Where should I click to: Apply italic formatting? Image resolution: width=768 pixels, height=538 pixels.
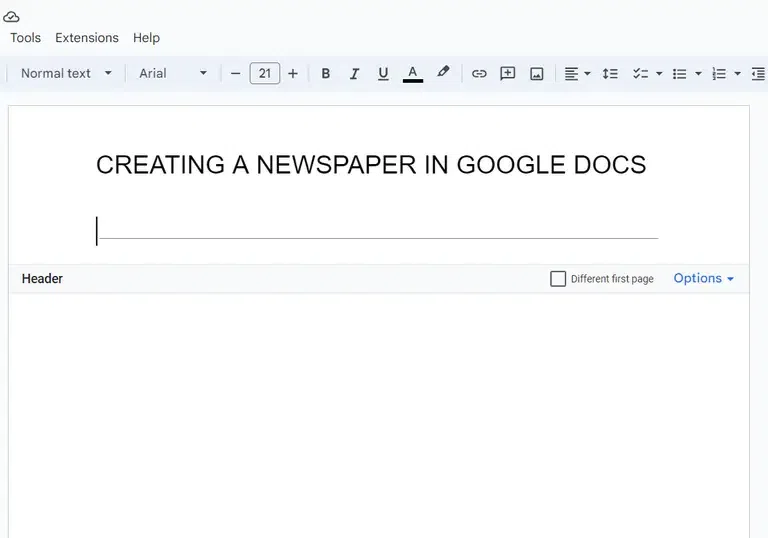point(354,73)
